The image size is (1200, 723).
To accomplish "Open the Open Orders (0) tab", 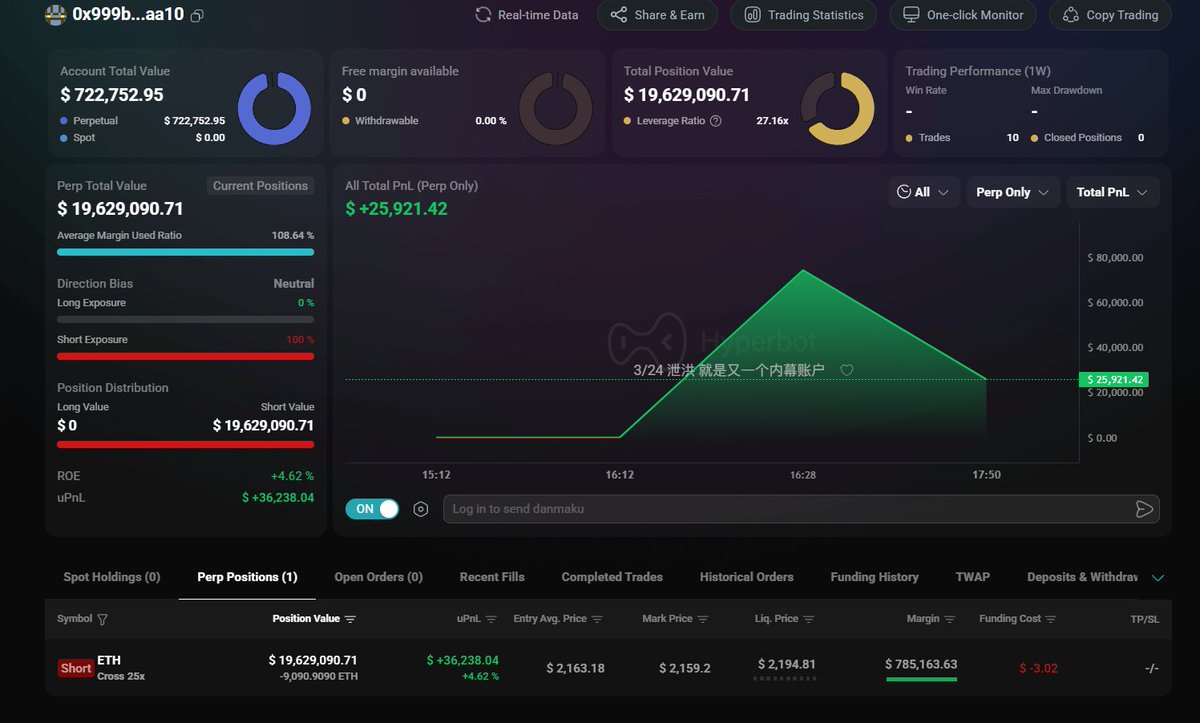I will point(378,577).
